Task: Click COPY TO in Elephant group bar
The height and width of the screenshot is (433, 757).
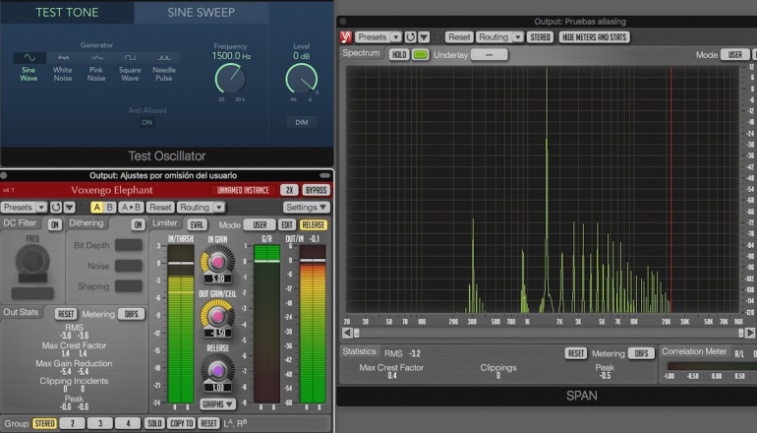Action: click(182, 423)
